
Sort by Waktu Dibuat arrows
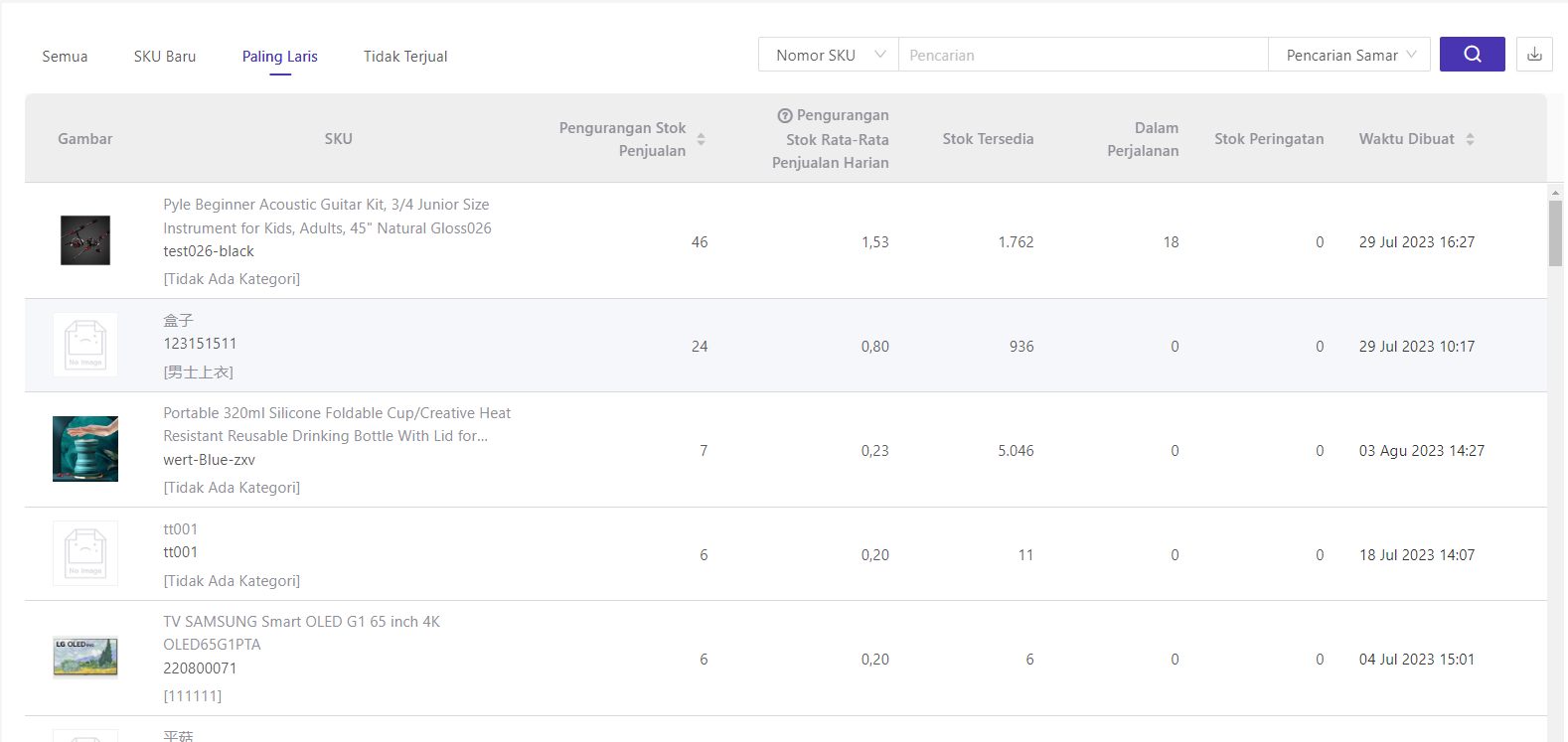pyautogui.click(x=1470, y=139)
